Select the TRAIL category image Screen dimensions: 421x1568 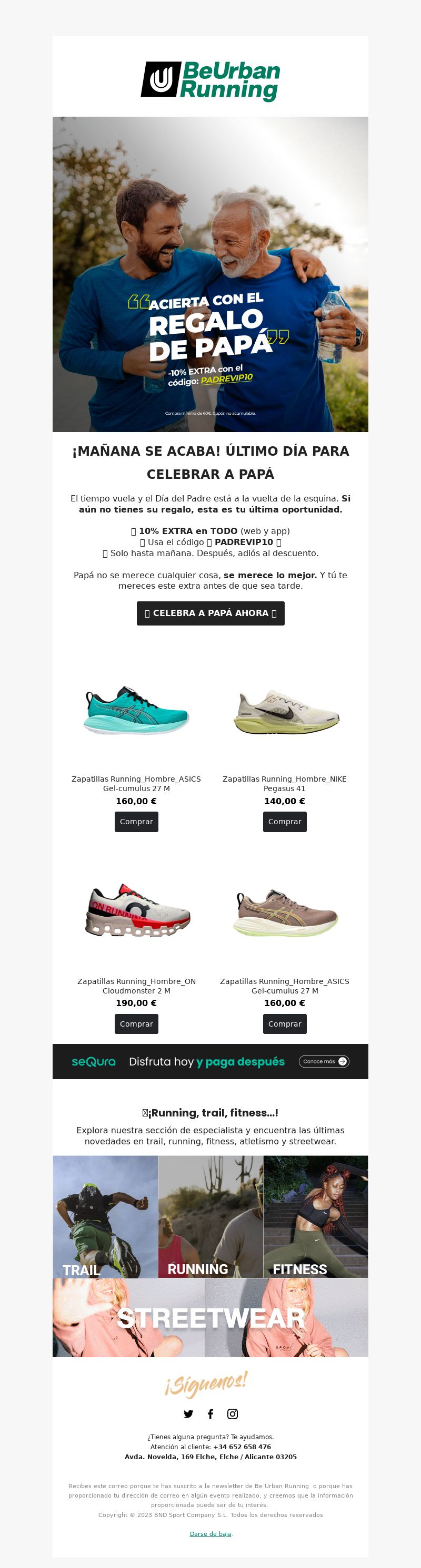(x=105, y=1216)
